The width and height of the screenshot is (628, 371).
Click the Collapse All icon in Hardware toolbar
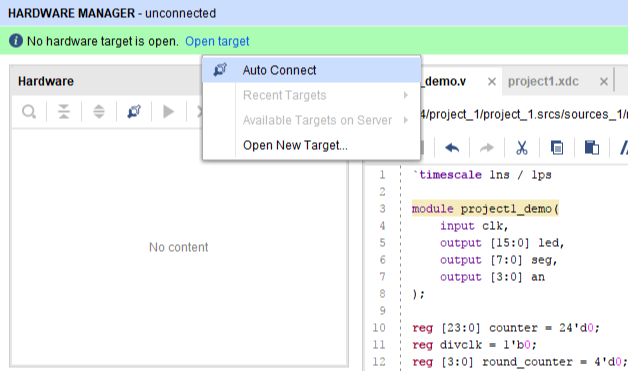pyautogui.click(x=64, y=111)
